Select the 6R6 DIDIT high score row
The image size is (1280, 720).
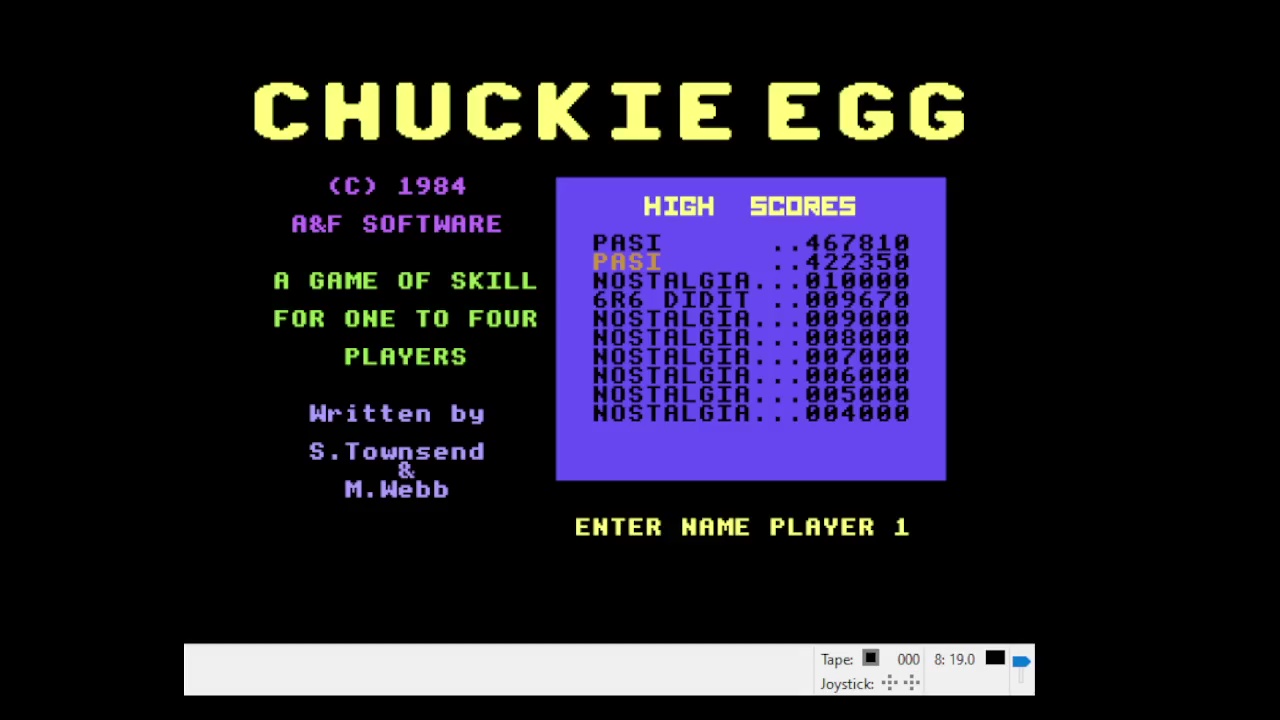(750, 300)
